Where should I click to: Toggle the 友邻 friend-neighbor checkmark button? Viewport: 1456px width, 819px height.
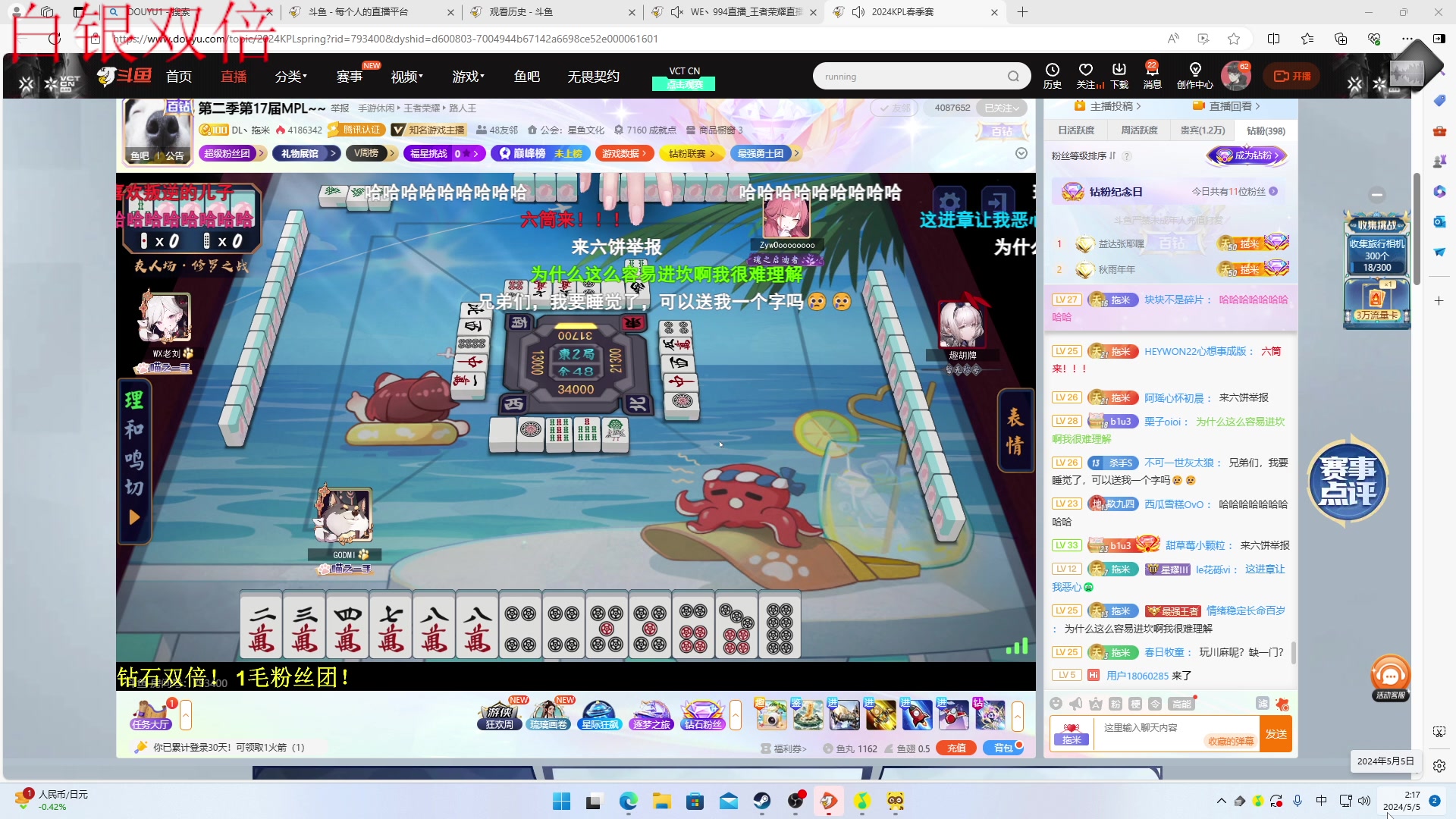point(893,108)
